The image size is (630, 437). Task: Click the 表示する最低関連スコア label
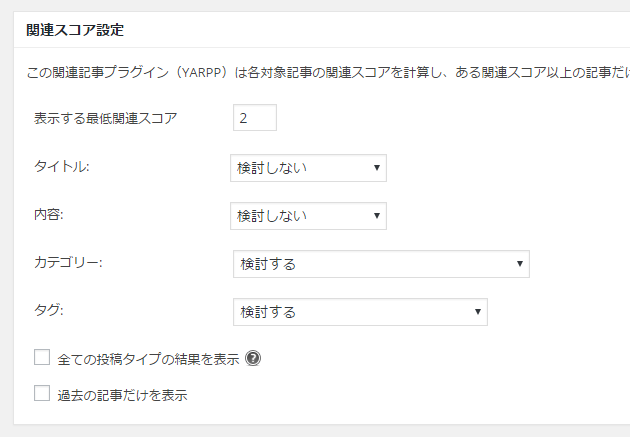click(x=105, y=119)
